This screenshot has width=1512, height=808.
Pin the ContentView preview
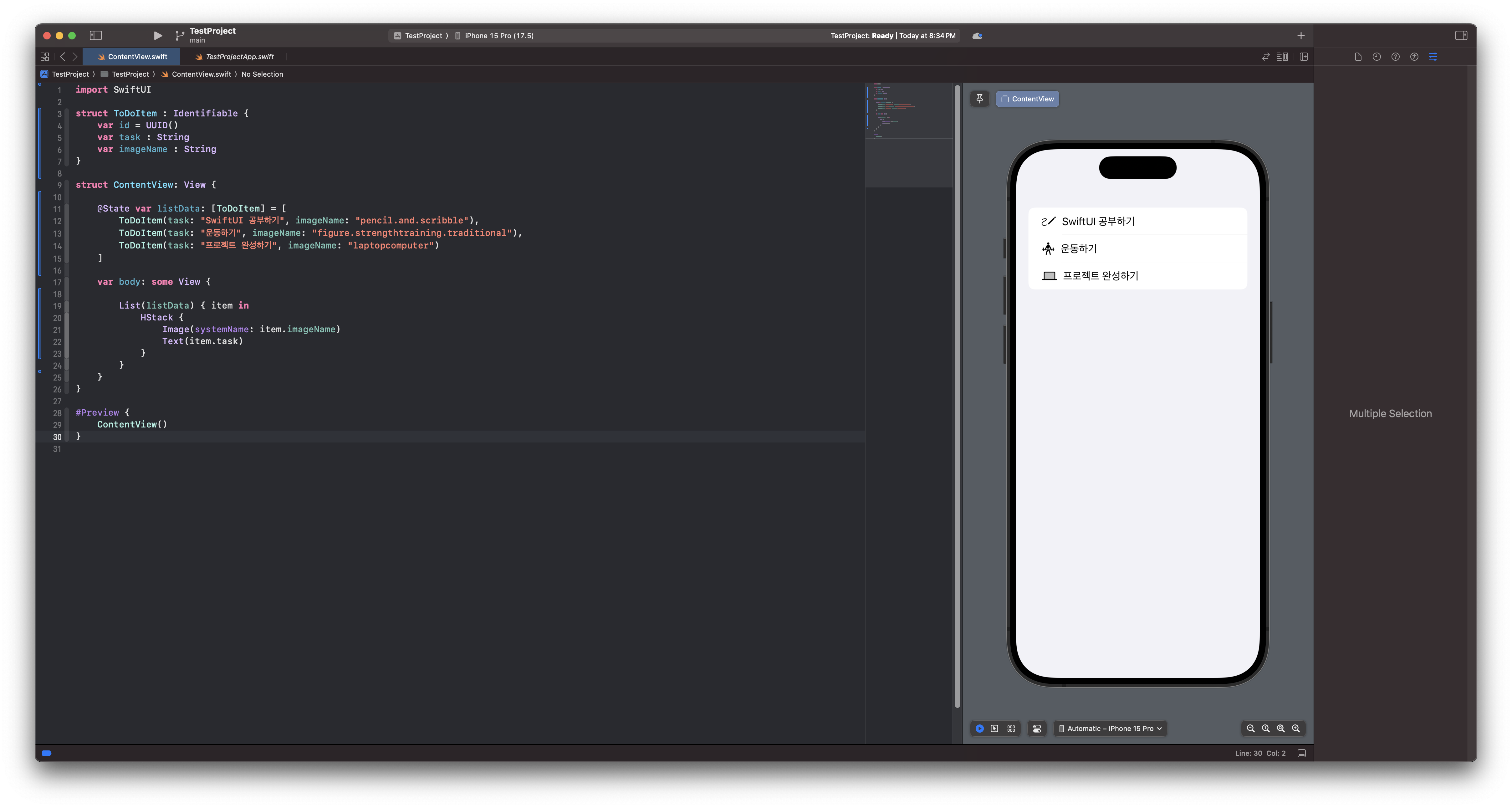pyautogui.click(x=979, y=99)
